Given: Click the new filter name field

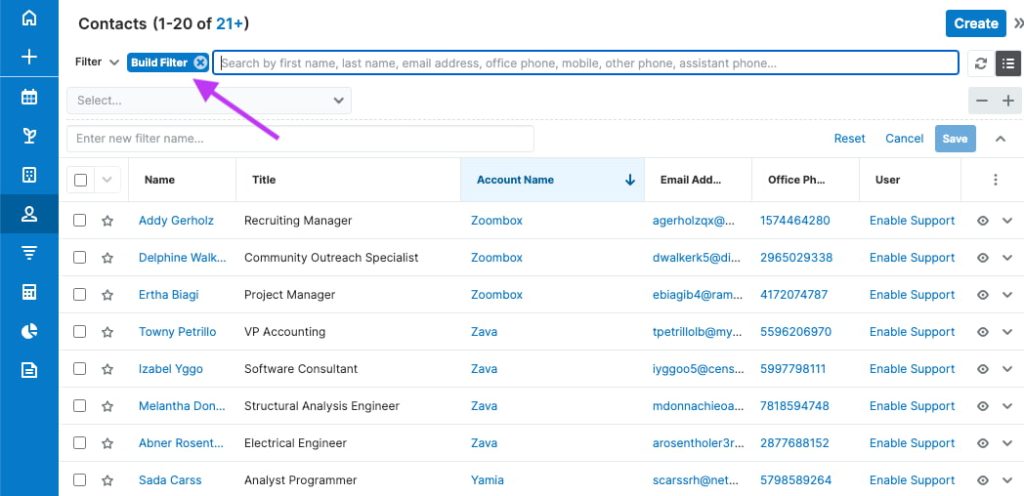Looking at the screenshot, I should point(300,139).
